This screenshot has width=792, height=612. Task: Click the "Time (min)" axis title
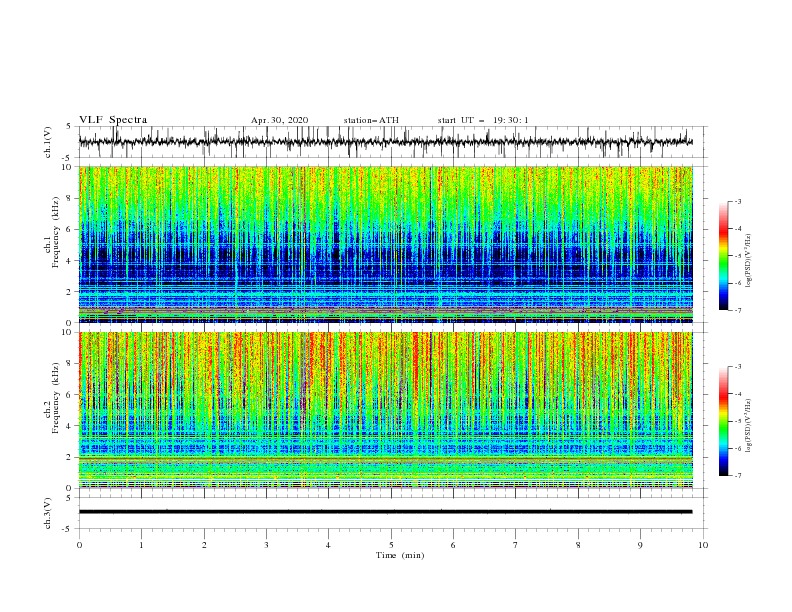click(x=400, y=555)
